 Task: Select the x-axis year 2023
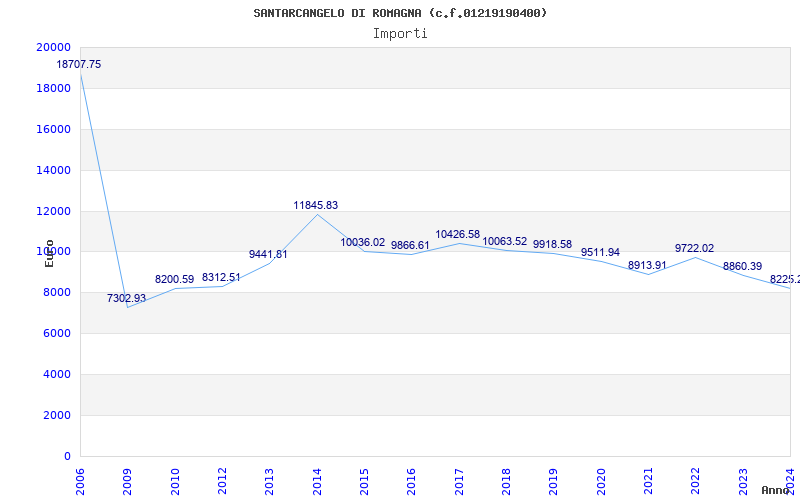pos(743,481)
